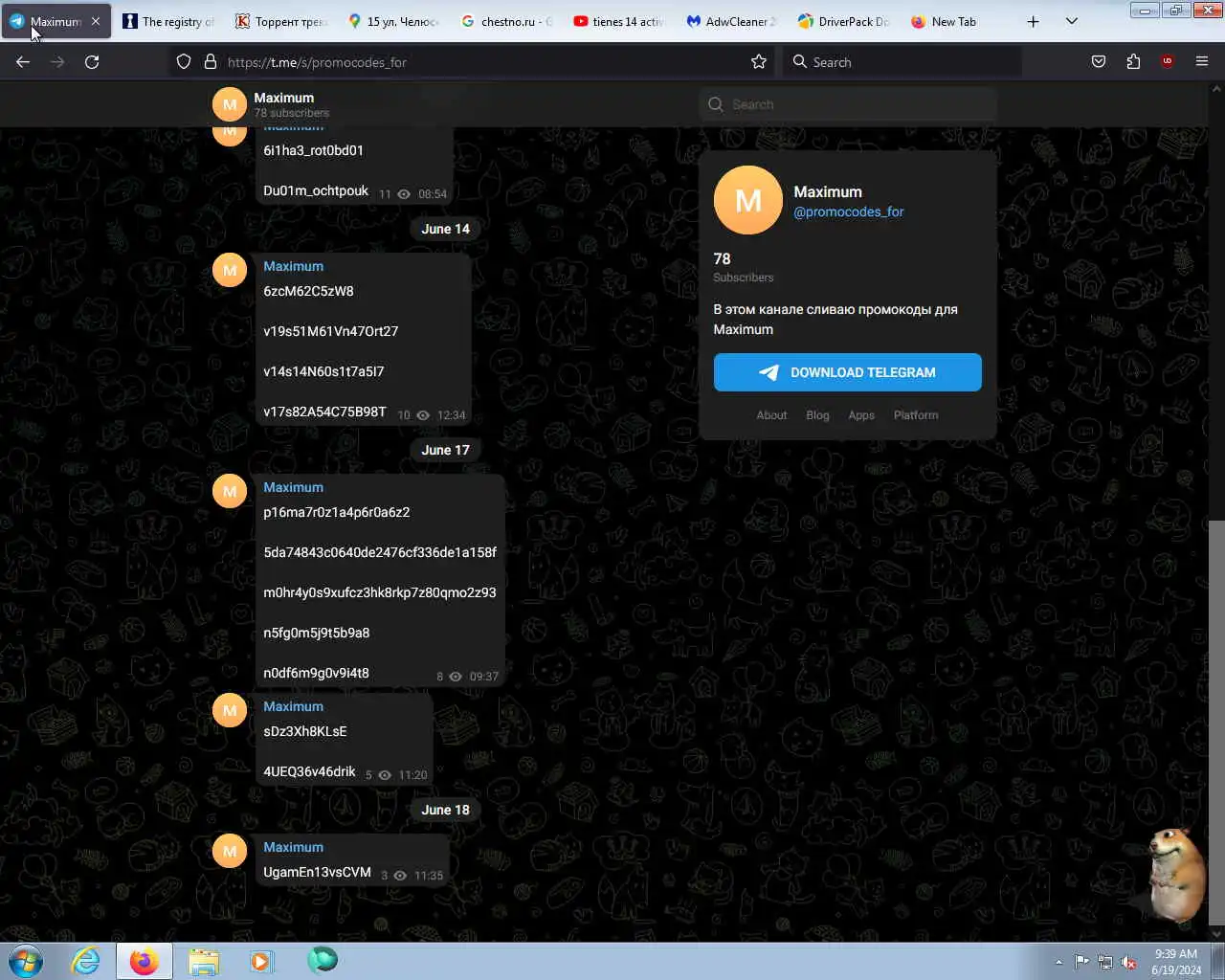Click Maximum author name above p16ma7r0z1a4p6r0a6z2
Screen dimensions: 1225x980
click(294, 487)
